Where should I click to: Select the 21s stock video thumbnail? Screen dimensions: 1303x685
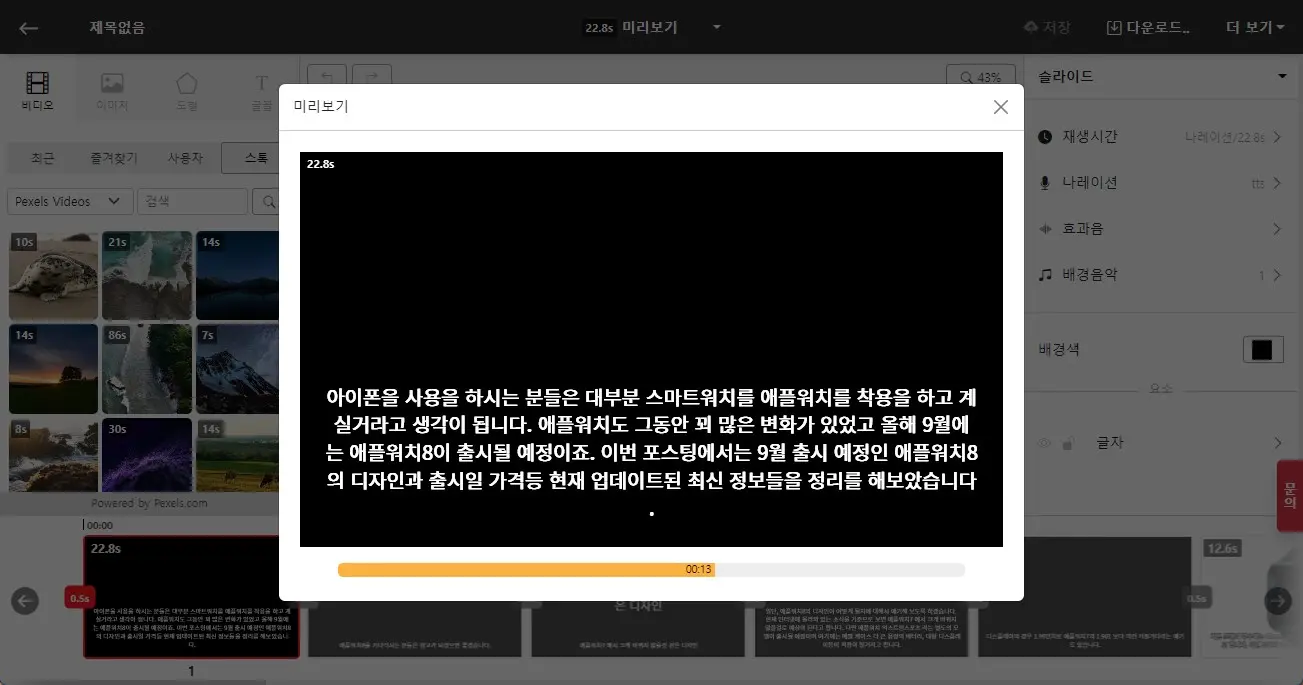pos(147,275)
